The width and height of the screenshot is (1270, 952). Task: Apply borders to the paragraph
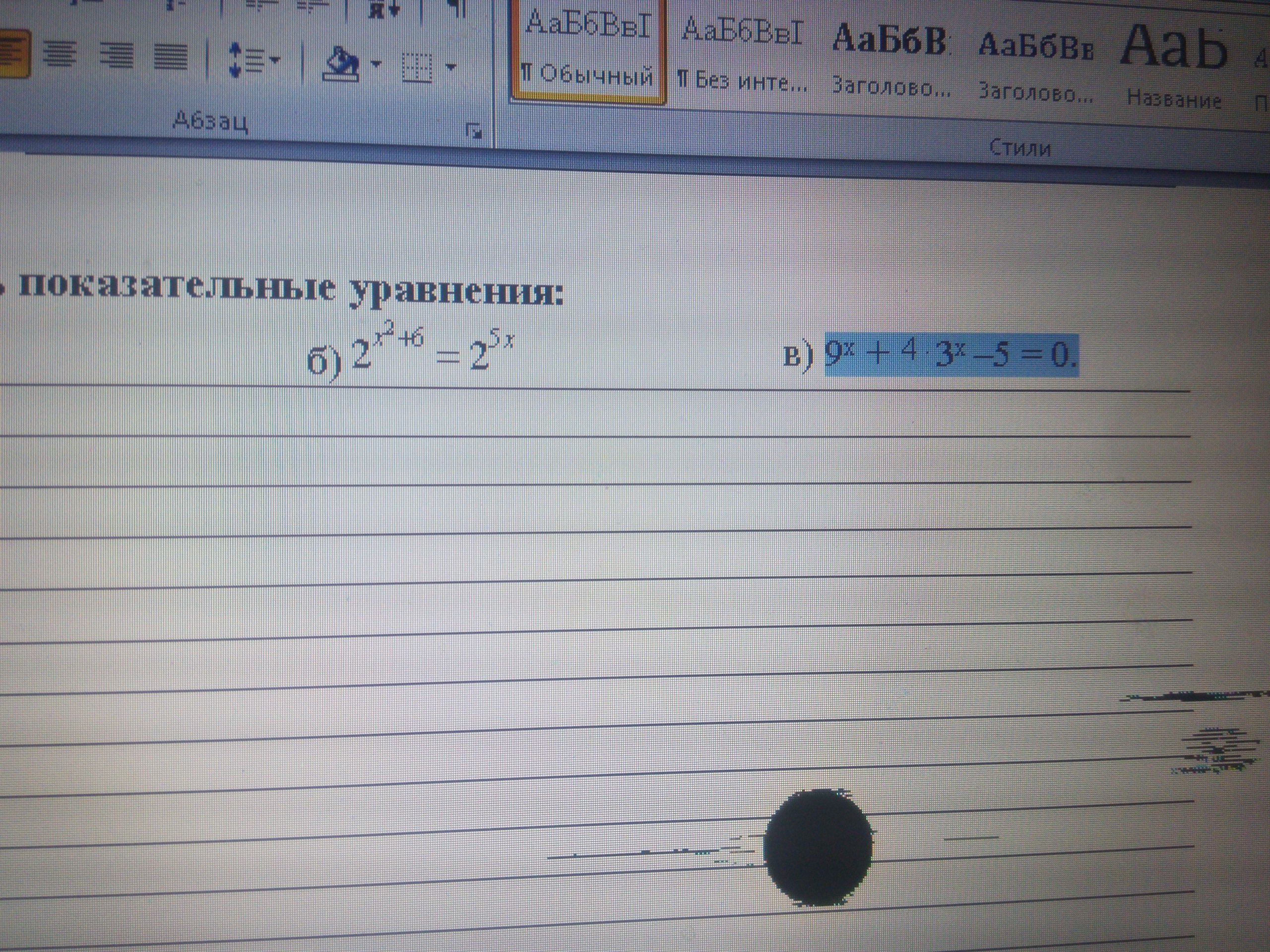tap(416, 67)
